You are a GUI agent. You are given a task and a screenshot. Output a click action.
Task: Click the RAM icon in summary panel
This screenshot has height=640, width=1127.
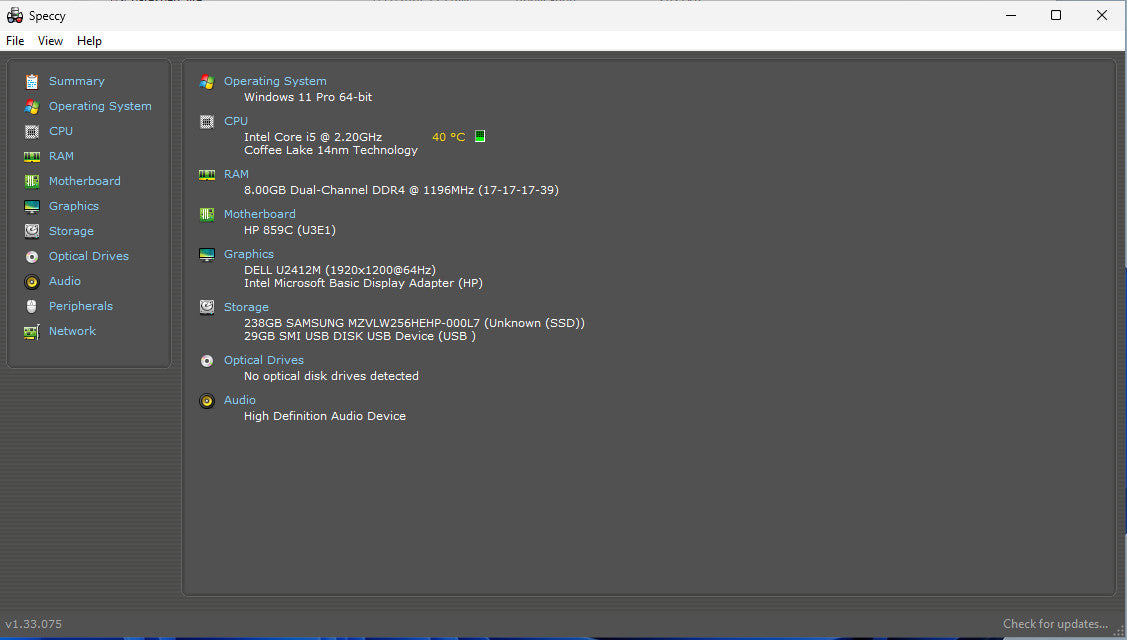(207, 175)
